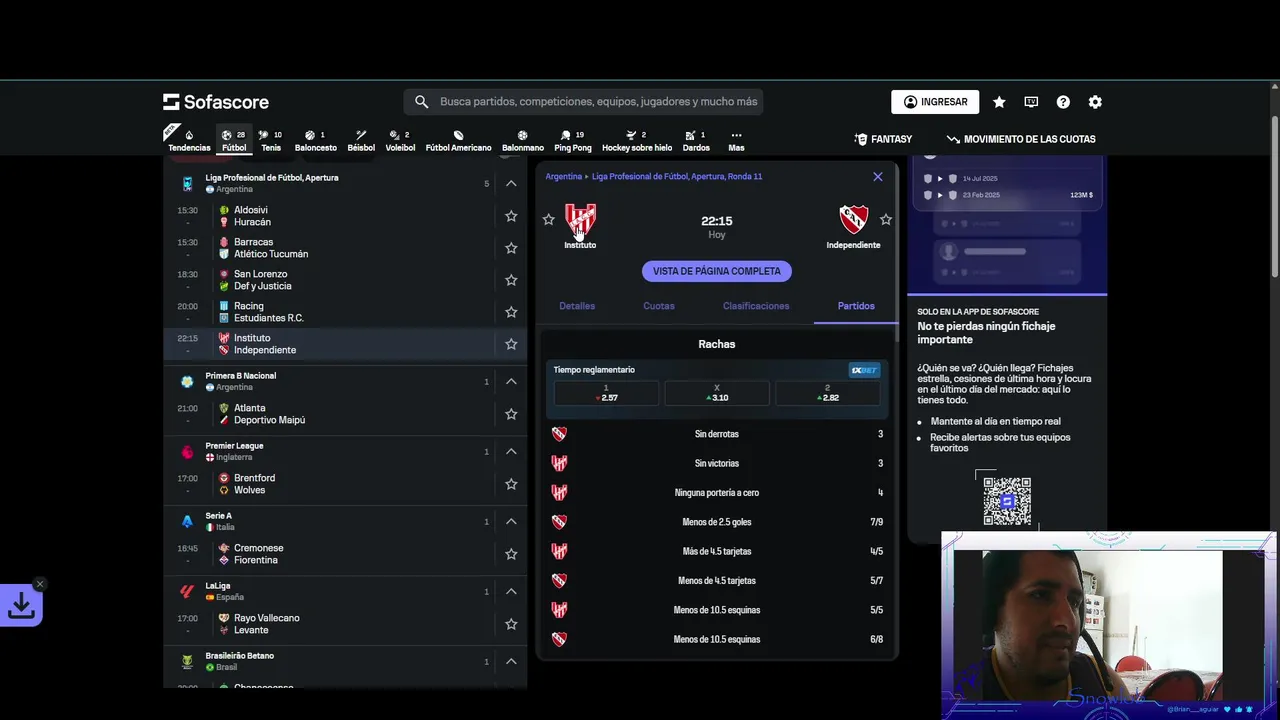The height and width of the screenshot is (720, 1280).
Task: Open the Argentina breadcrumb link
Action: pyautogui.click(x=563, y=177)
